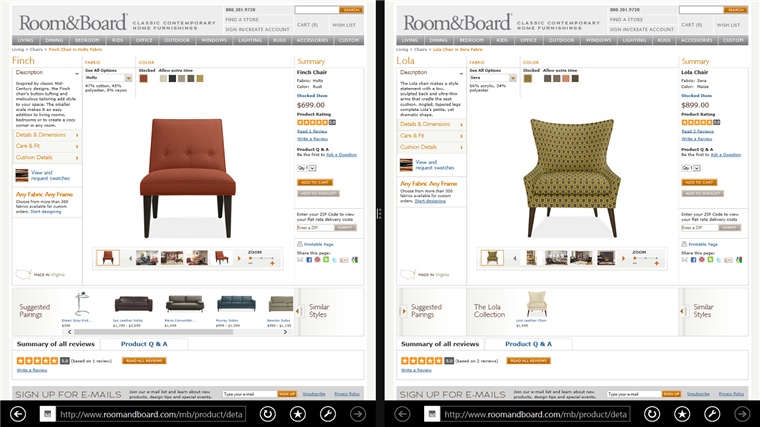Go back in the left browser pane
Image resolution: width=760 pixels, height=427 pixels.
pos(18,414)
